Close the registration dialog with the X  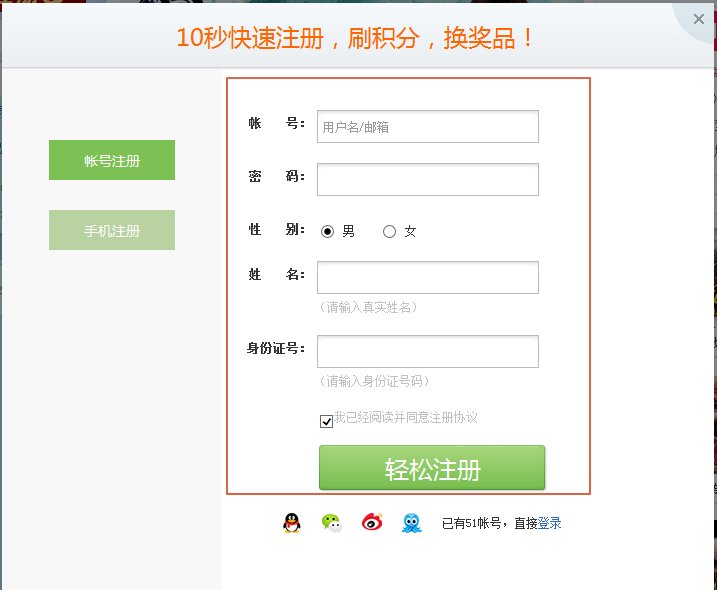[699, 19]
